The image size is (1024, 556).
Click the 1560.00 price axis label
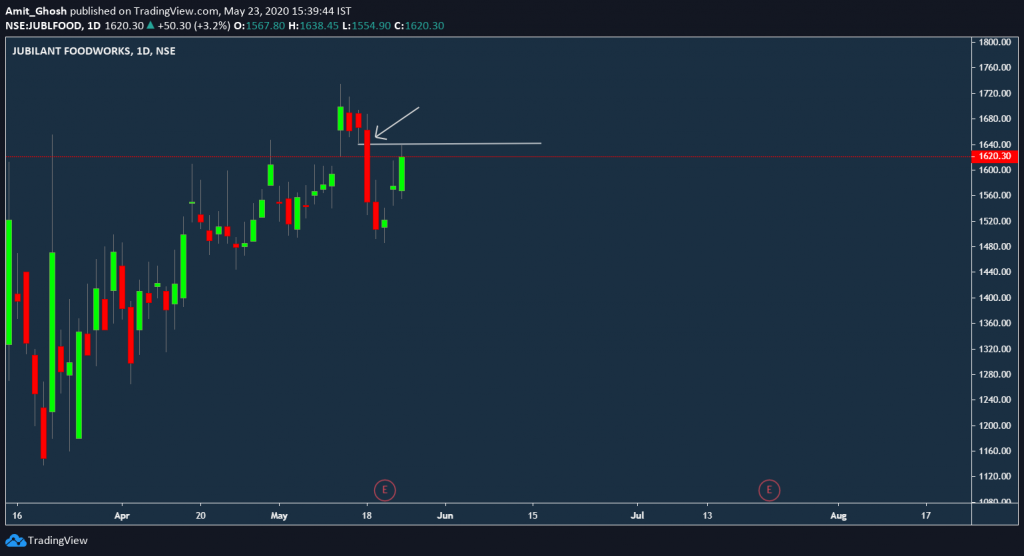coord(995,195)
